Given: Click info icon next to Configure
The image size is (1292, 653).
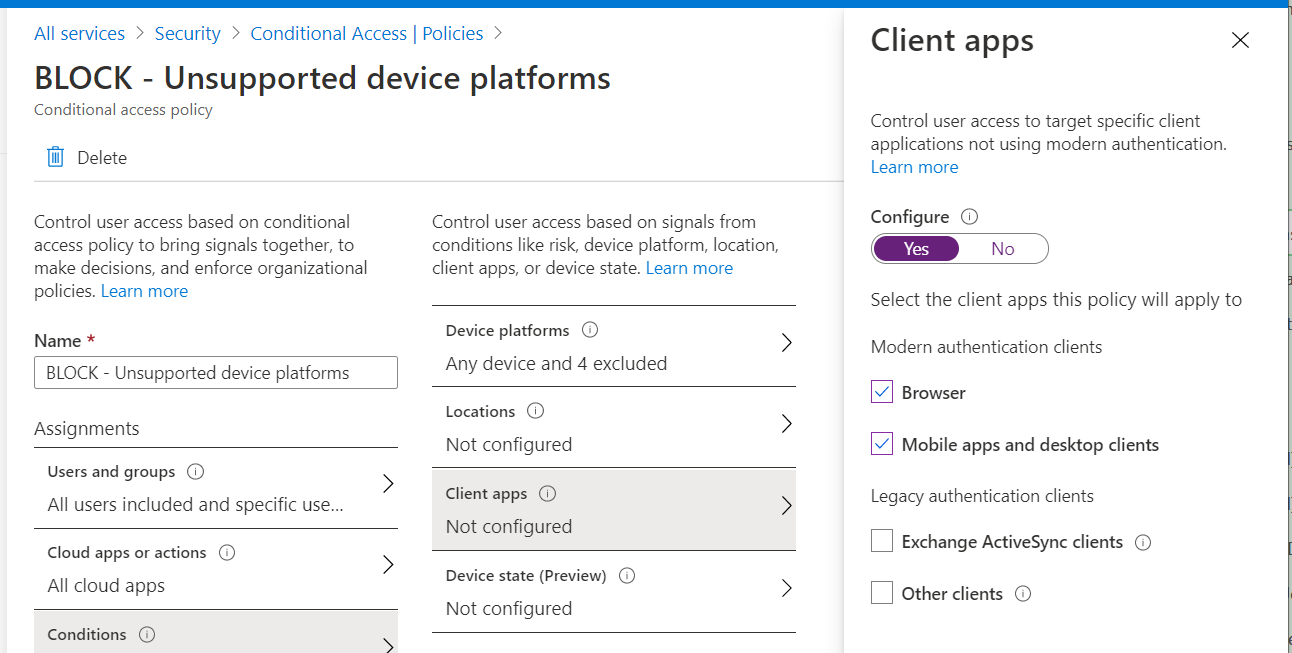Looking at the screenshot, I should (x=969, y=217).
